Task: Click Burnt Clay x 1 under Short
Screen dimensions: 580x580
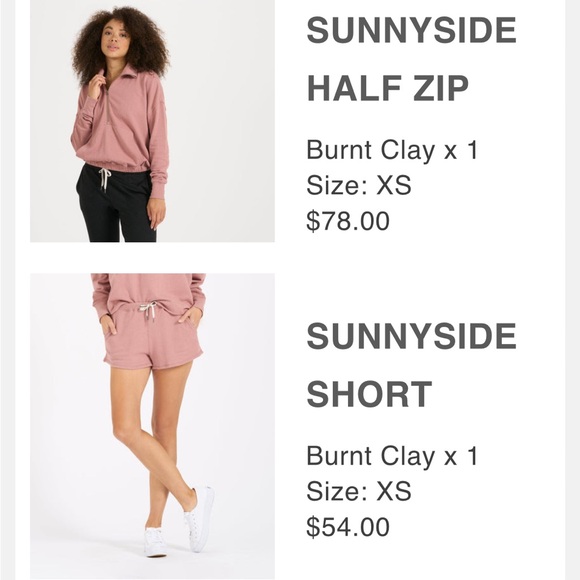Action: point(392,456)
